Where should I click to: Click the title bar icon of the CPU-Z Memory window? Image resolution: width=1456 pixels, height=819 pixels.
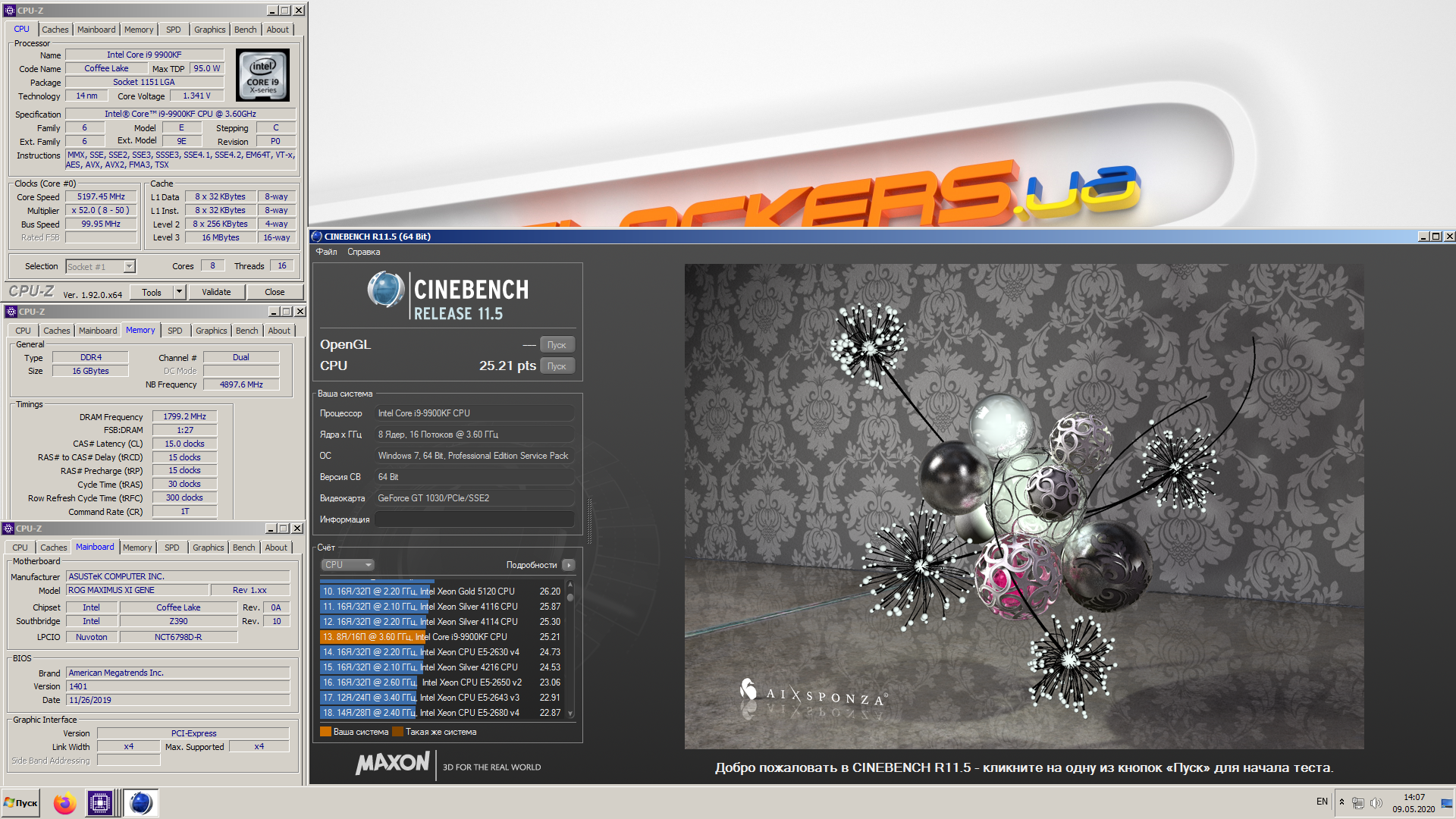(x=11, y=312)
